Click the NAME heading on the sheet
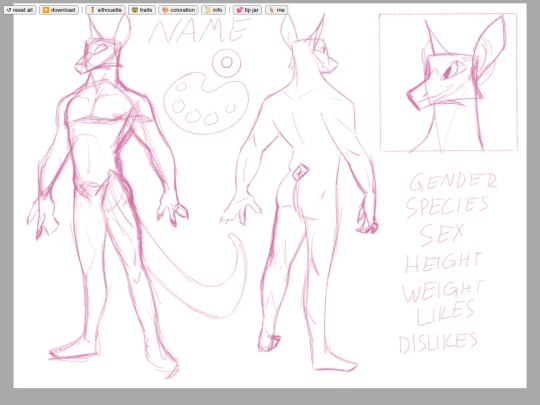Image resolution: width=540 pixels, height=405 pixels. coord(199,30)
